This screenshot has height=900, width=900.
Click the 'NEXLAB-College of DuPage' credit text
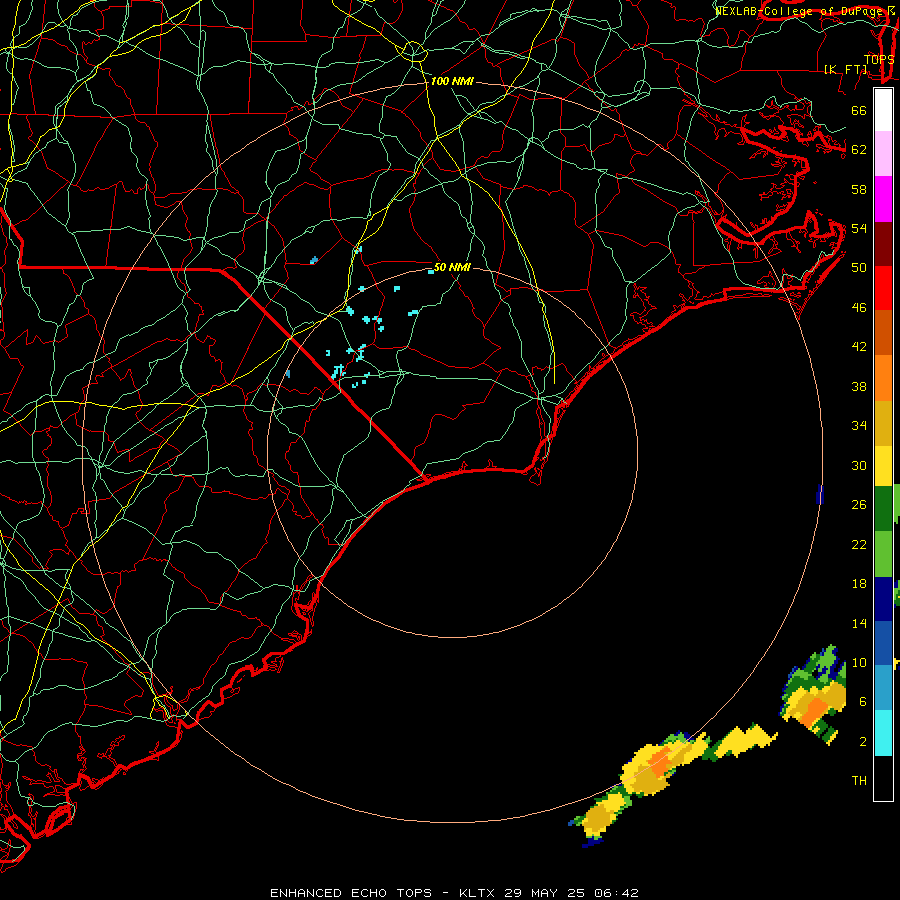pyautogui.click(x=798, y=11)
